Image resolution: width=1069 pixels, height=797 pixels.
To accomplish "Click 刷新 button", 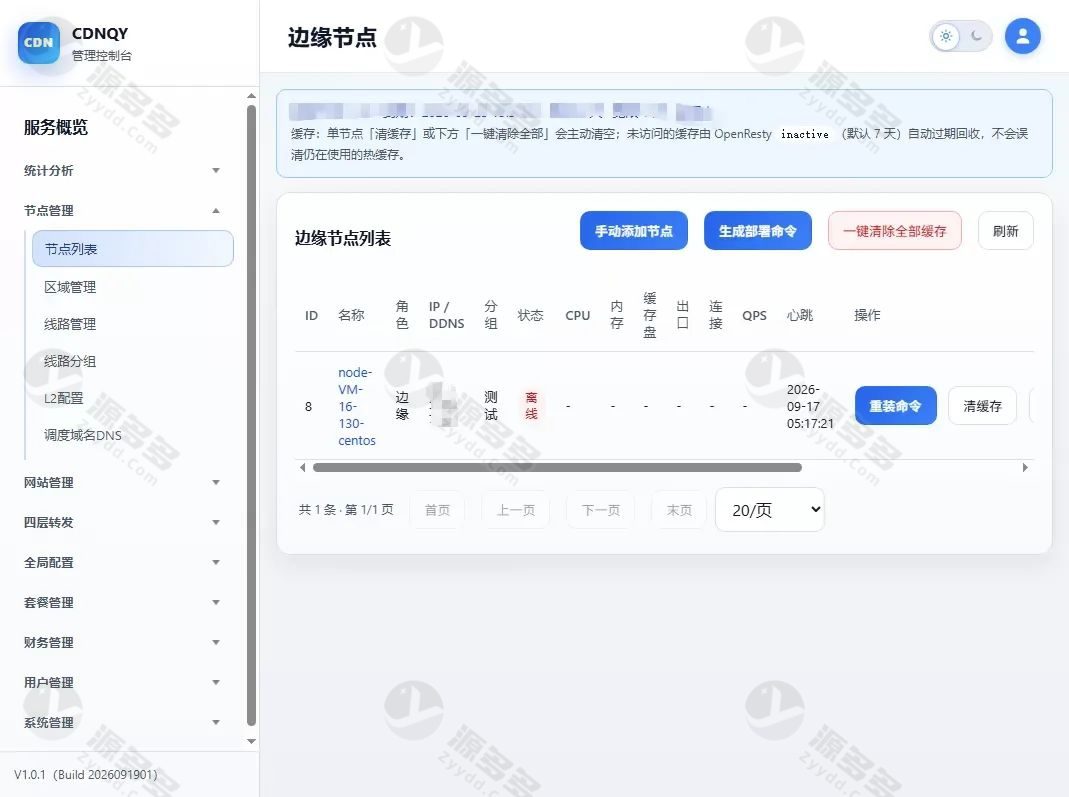I will pyautogui.click(x=1006, y=231).
